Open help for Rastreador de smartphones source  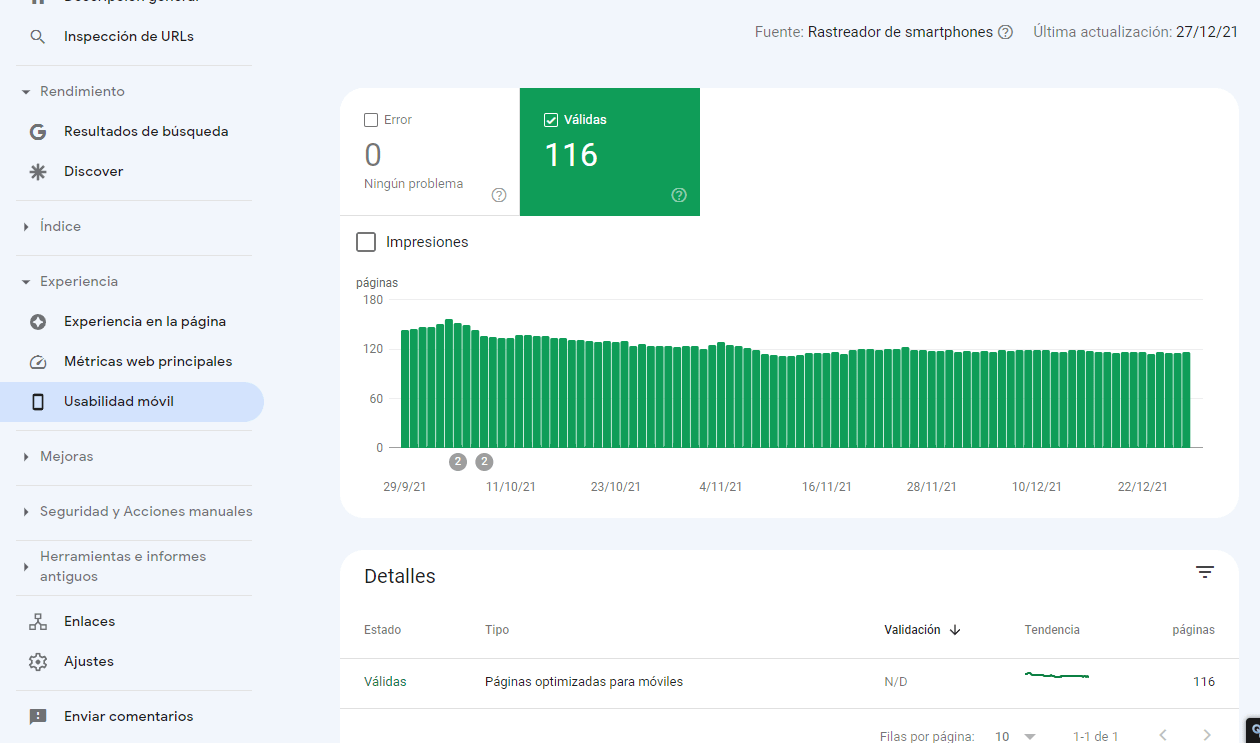(x=1003, y=31)
